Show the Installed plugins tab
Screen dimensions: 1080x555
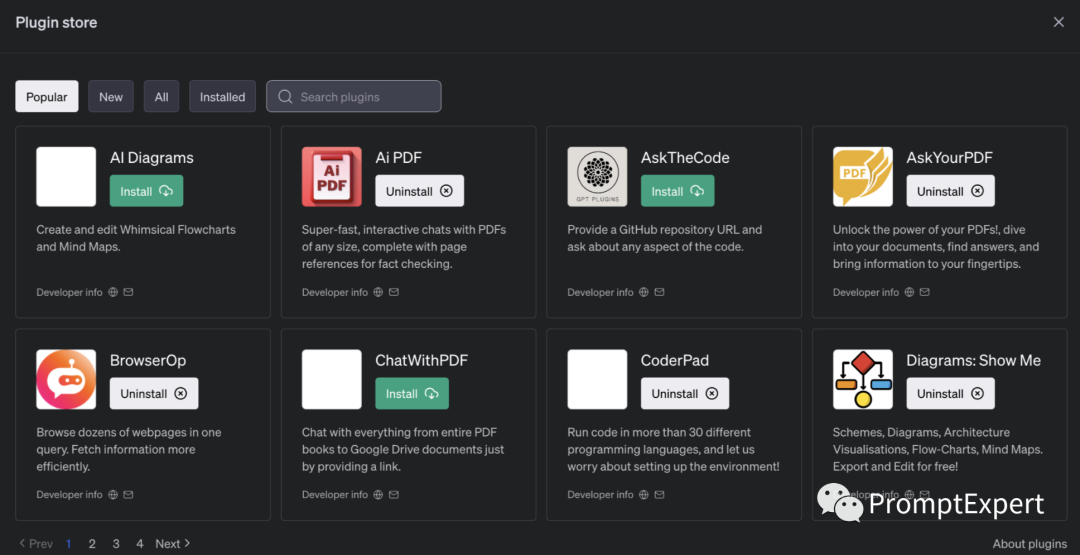coord(222,96)
